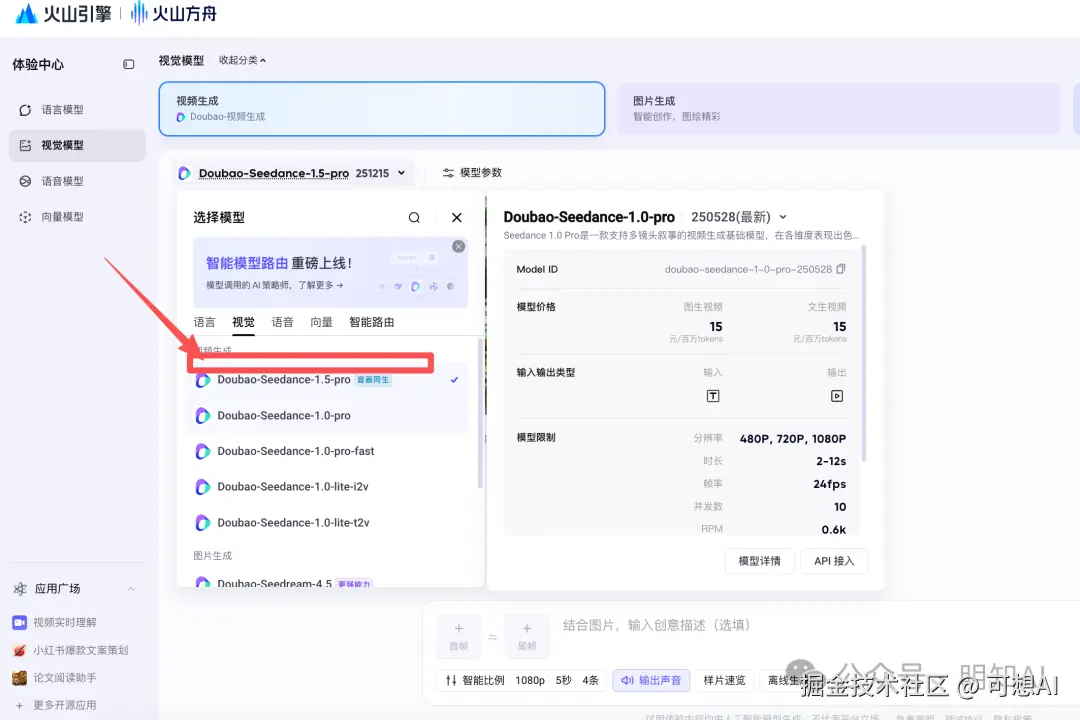Open 视频实时理解 app
The height and width of the screenshot is (720, 1080).
[x=65, y=622]
